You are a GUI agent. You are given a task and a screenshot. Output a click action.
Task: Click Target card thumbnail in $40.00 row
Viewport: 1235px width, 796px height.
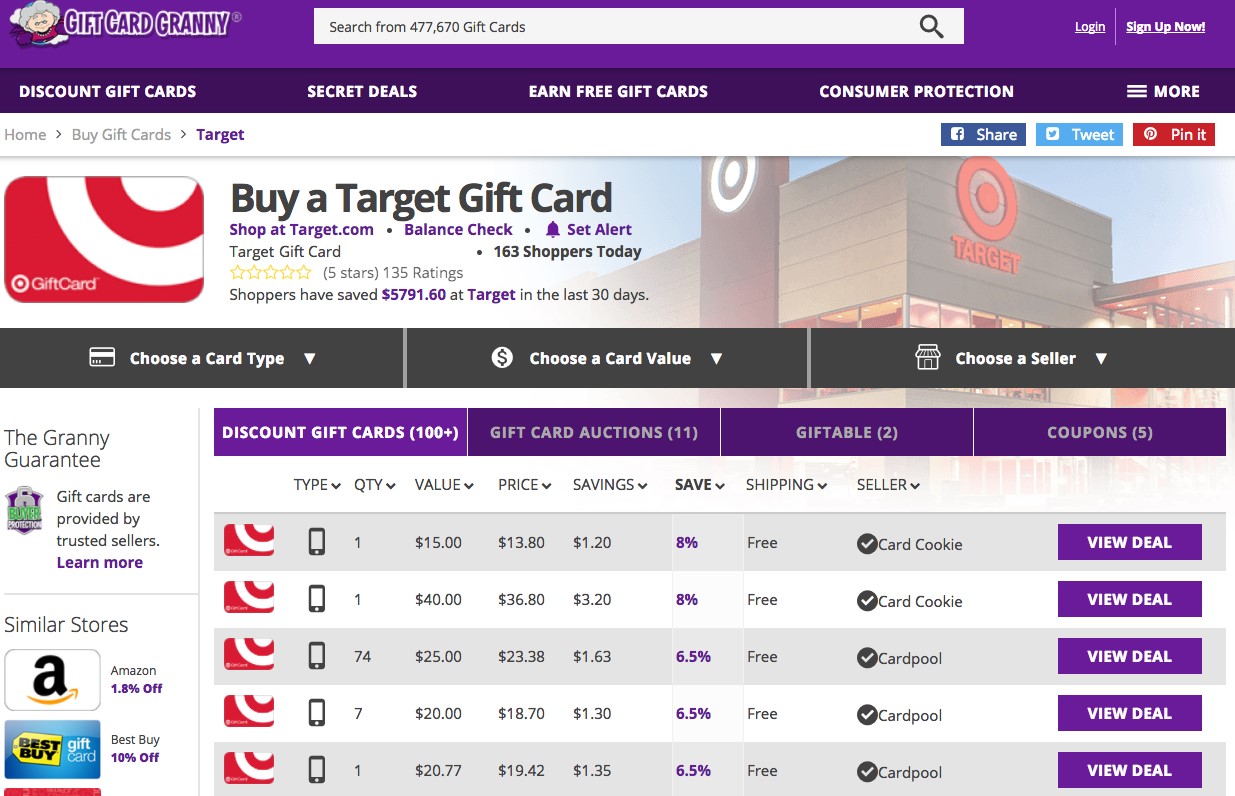pyautogui.click(x=249, y=598)
